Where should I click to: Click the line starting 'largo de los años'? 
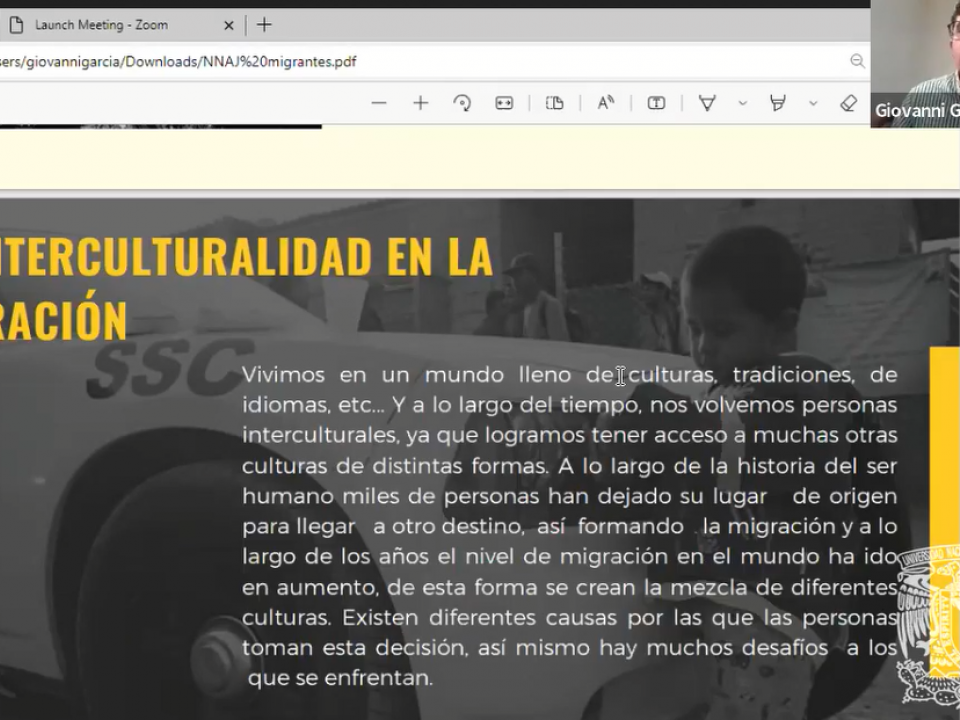pos(569,557)
